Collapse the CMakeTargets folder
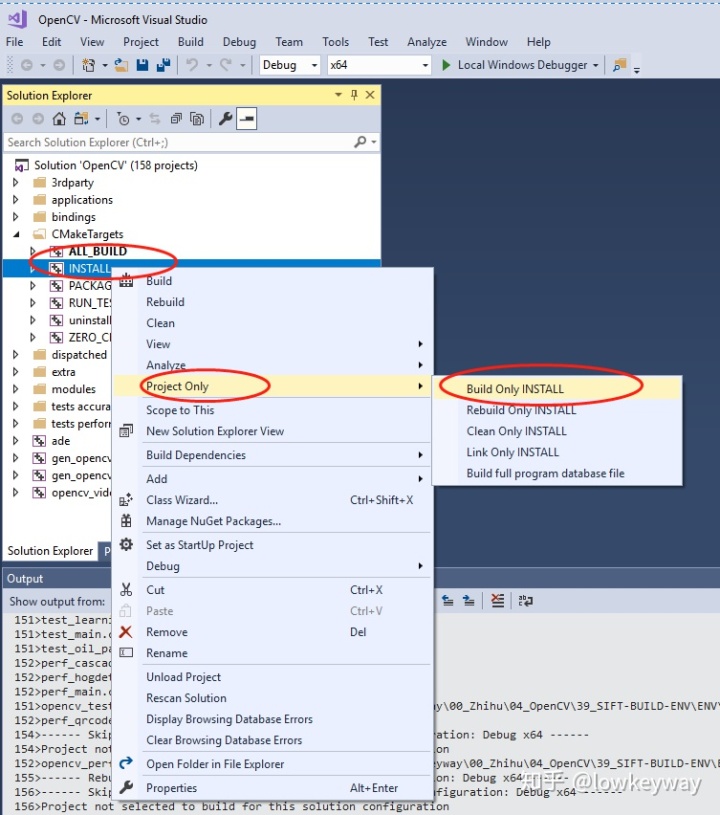The width and height of the screenshot is (720, 815). (17, 234)
